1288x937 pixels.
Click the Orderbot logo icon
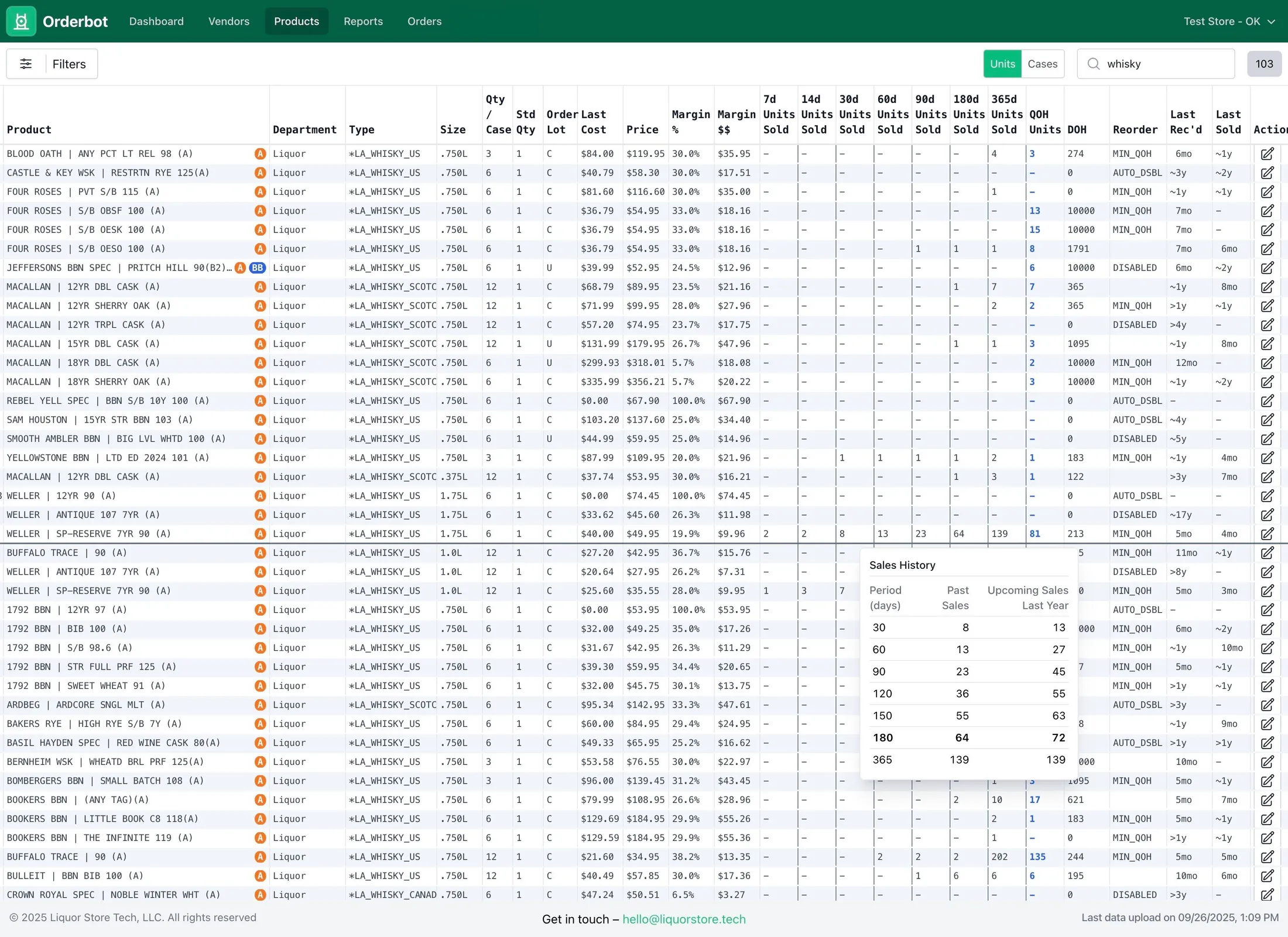[21, 22]
